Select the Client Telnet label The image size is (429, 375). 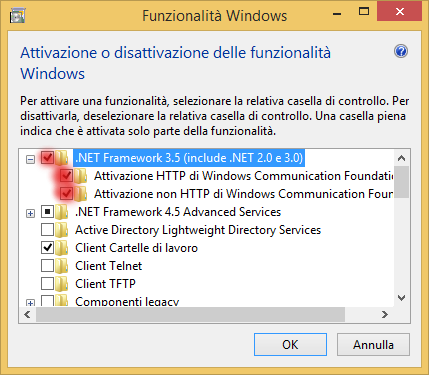coord(108,266)
